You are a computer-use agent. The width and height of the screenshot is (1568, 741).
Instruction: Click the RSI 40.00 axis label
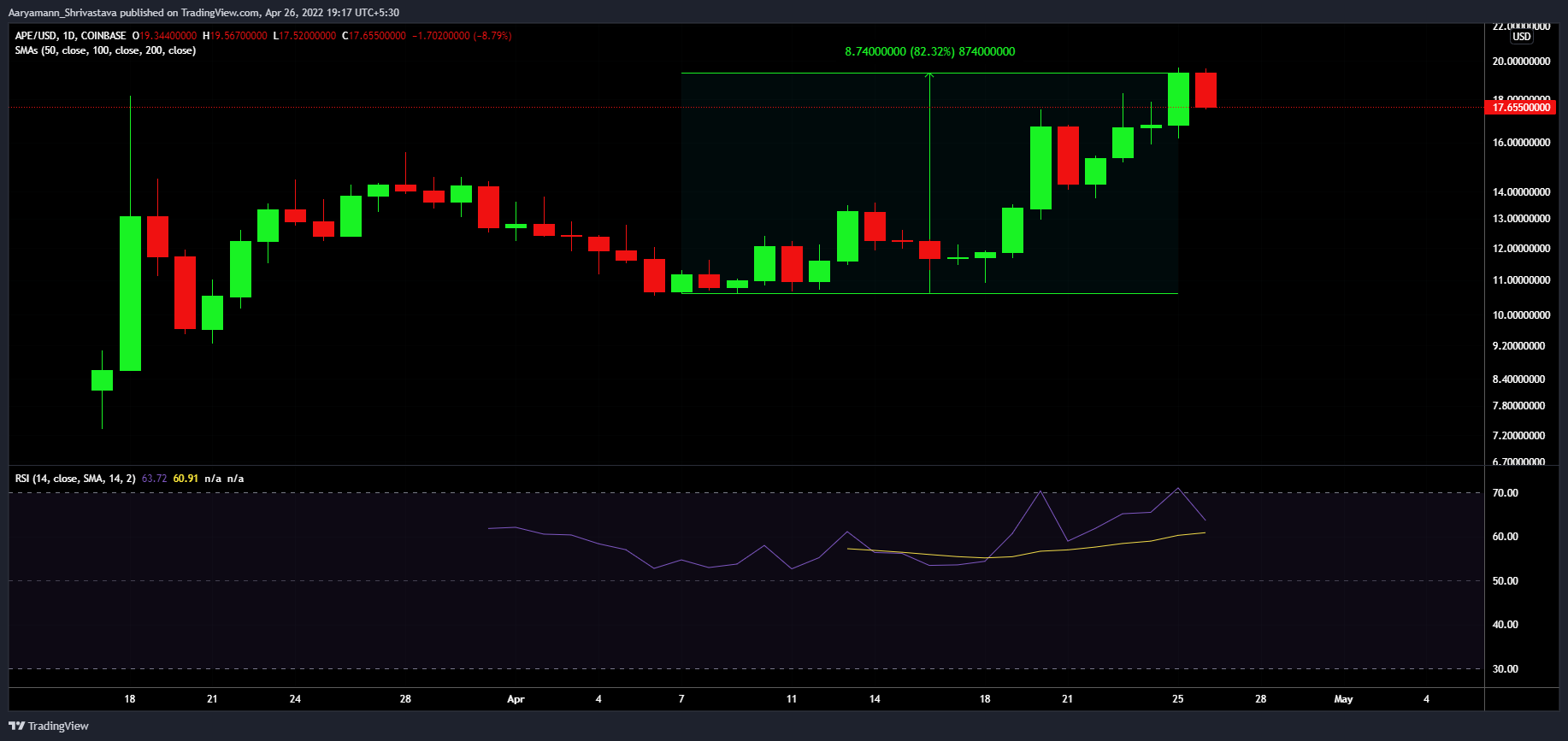tap(1505, 625)
